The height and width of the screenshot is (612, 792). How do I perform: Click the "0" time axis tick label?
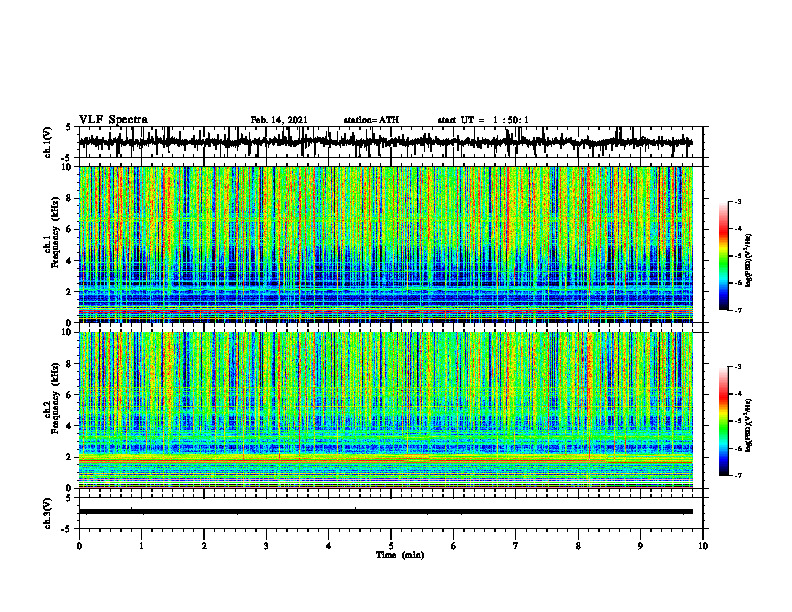tap(79, 546)
